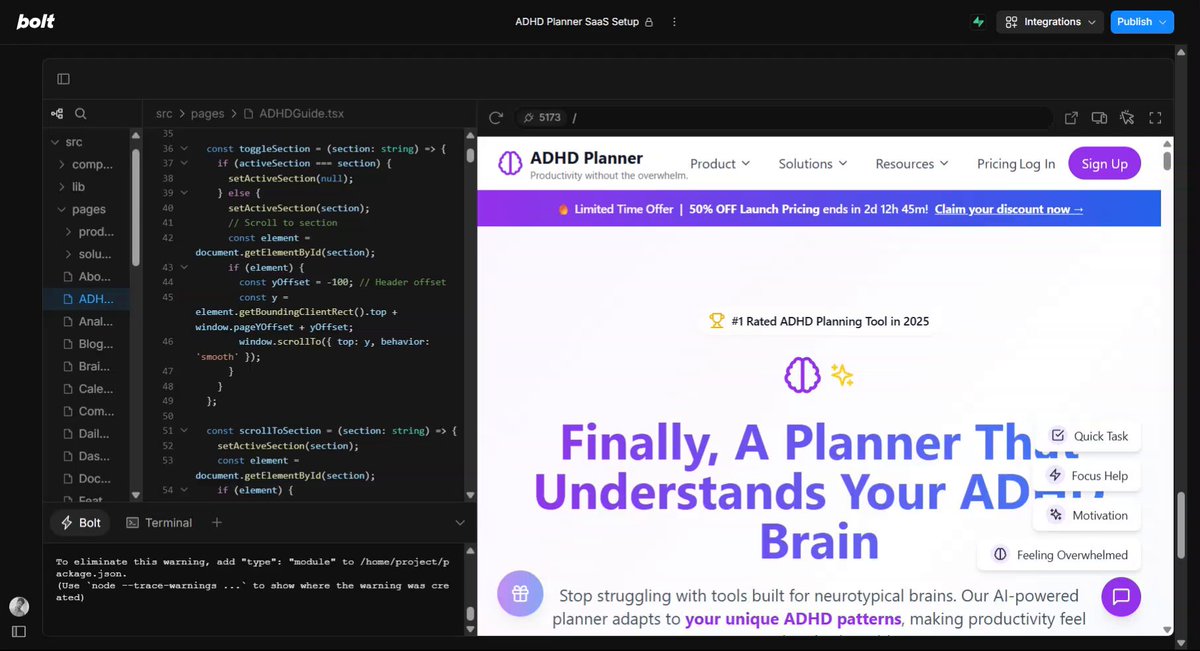Click the Focus Help button
The width and height of the screenshot is (1200, 651).
[1088, 475]
